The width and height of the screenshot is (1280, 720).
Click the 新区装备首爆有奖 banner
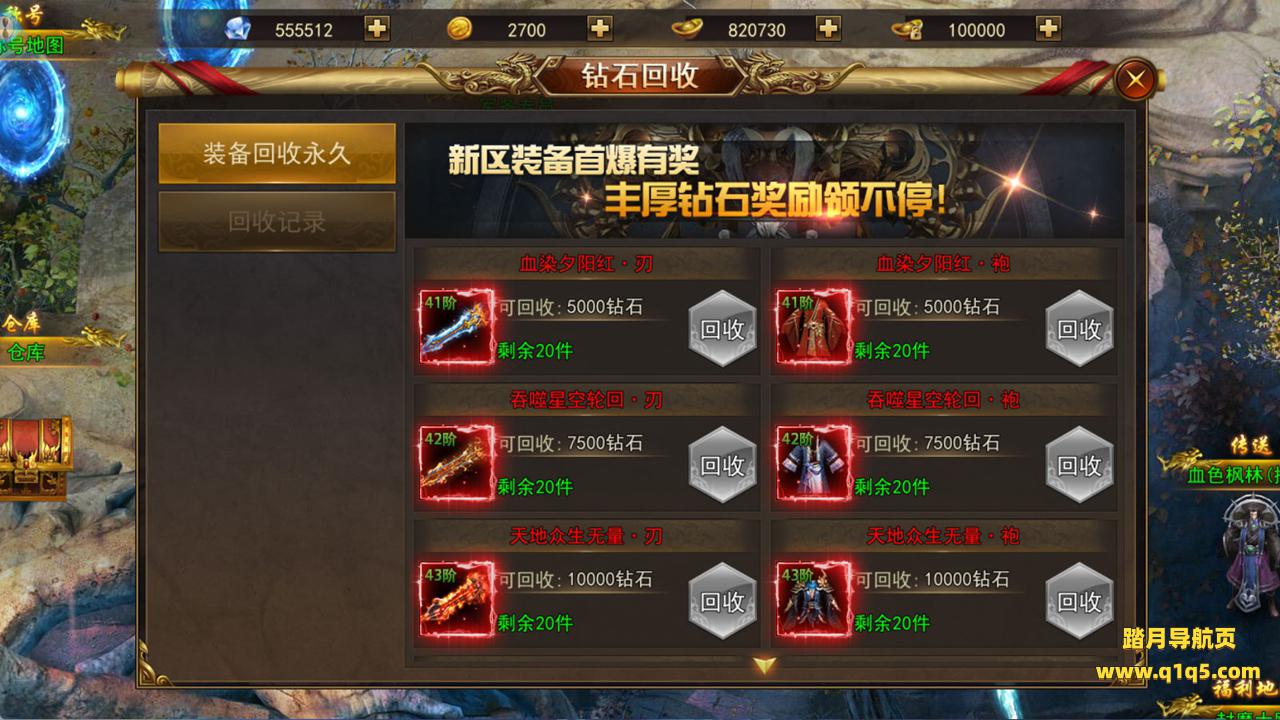tap(764, 180)
